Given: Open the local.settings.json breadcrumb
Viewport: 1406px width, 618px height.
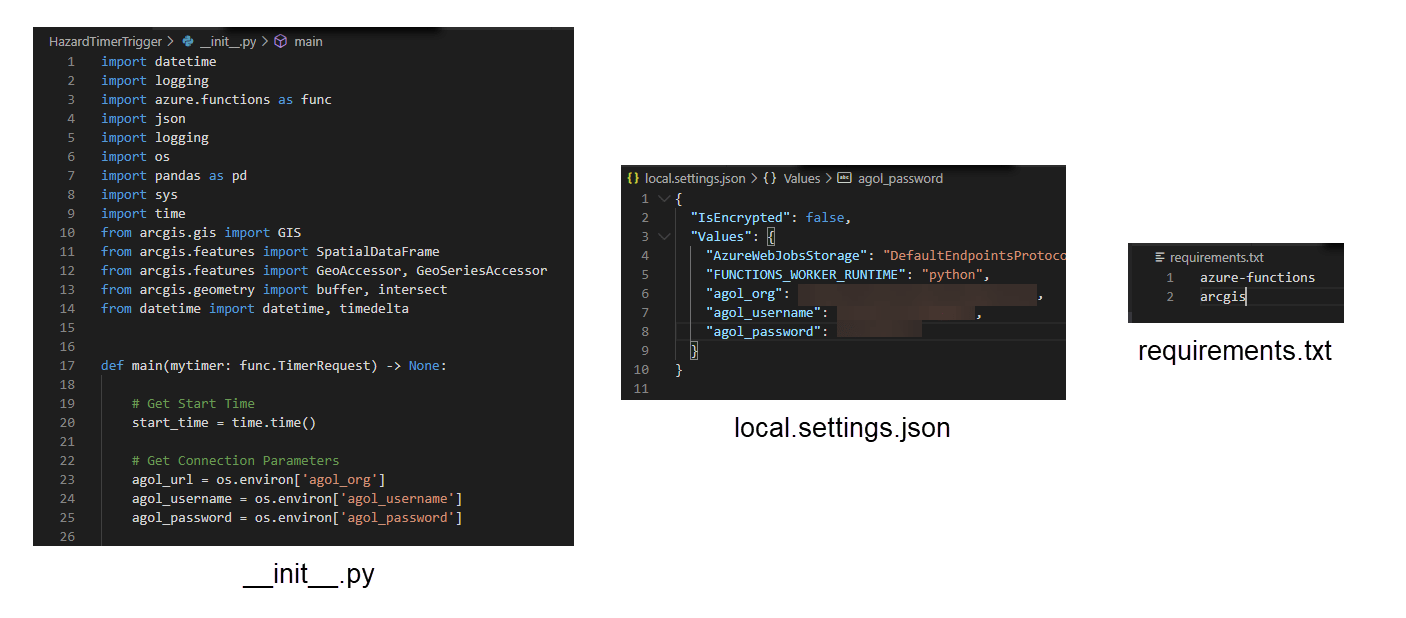Looking at the screenshot, I should 695,179.
